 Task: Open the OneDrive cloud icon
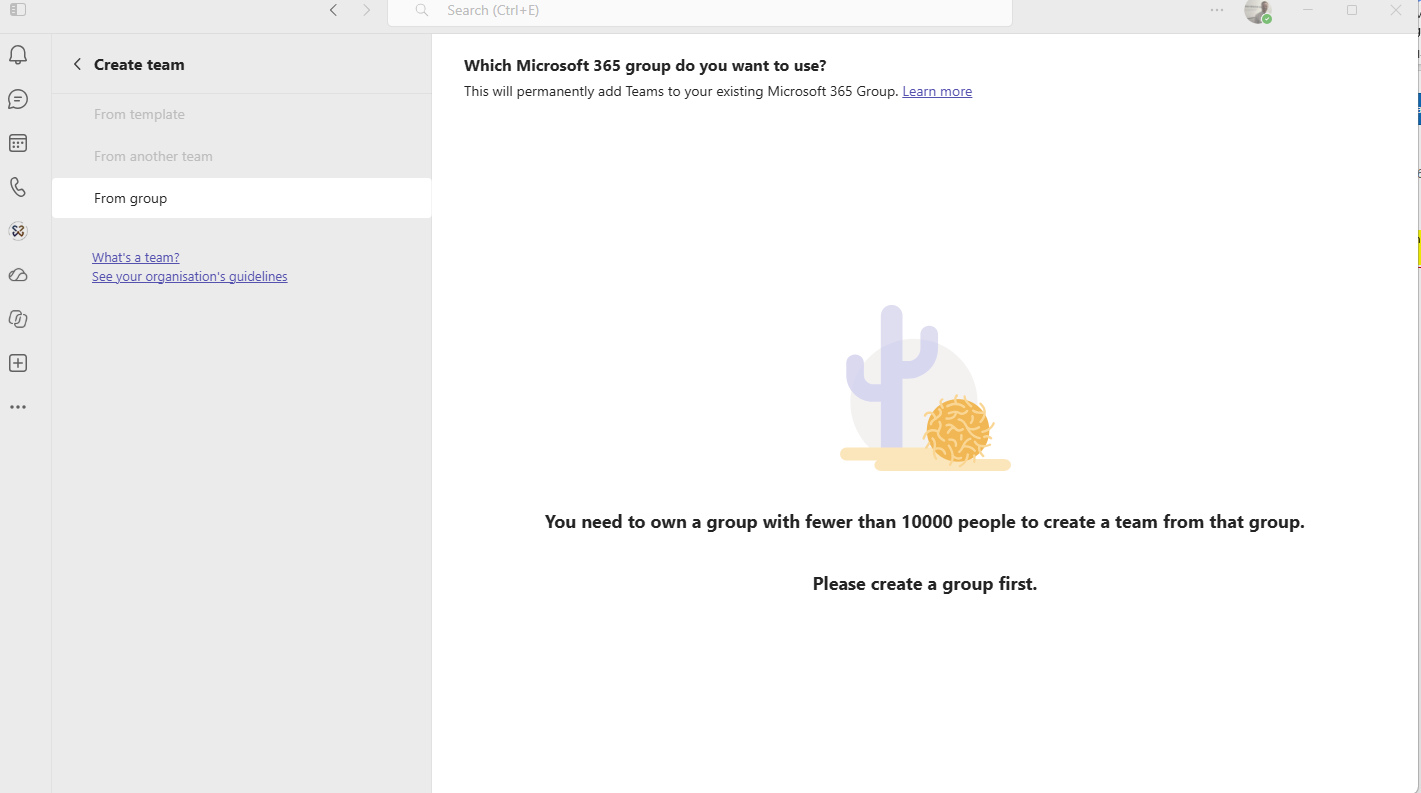18,275
